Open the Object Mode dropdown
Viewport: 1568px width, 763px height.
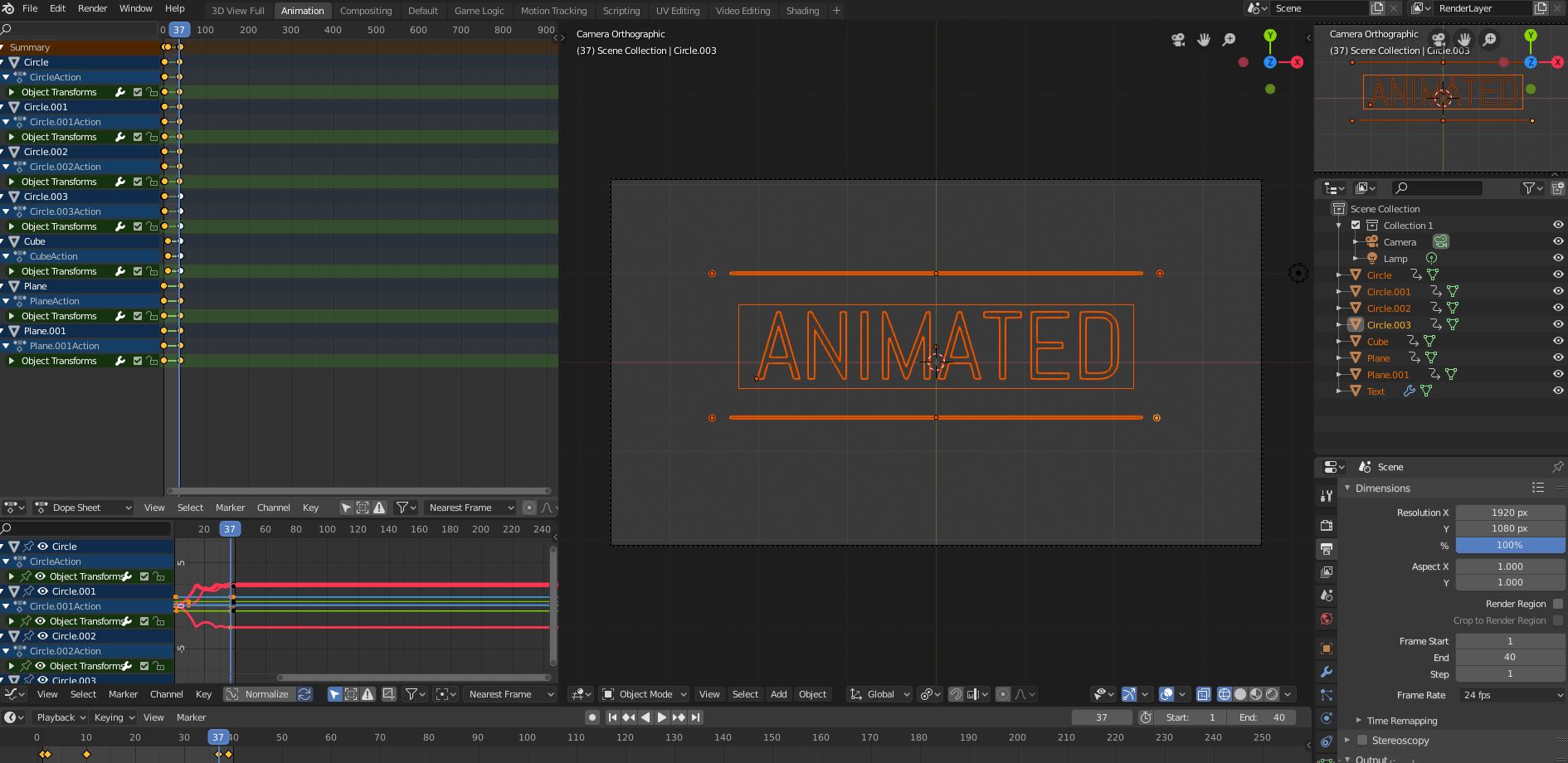click(x=645, y=694)
